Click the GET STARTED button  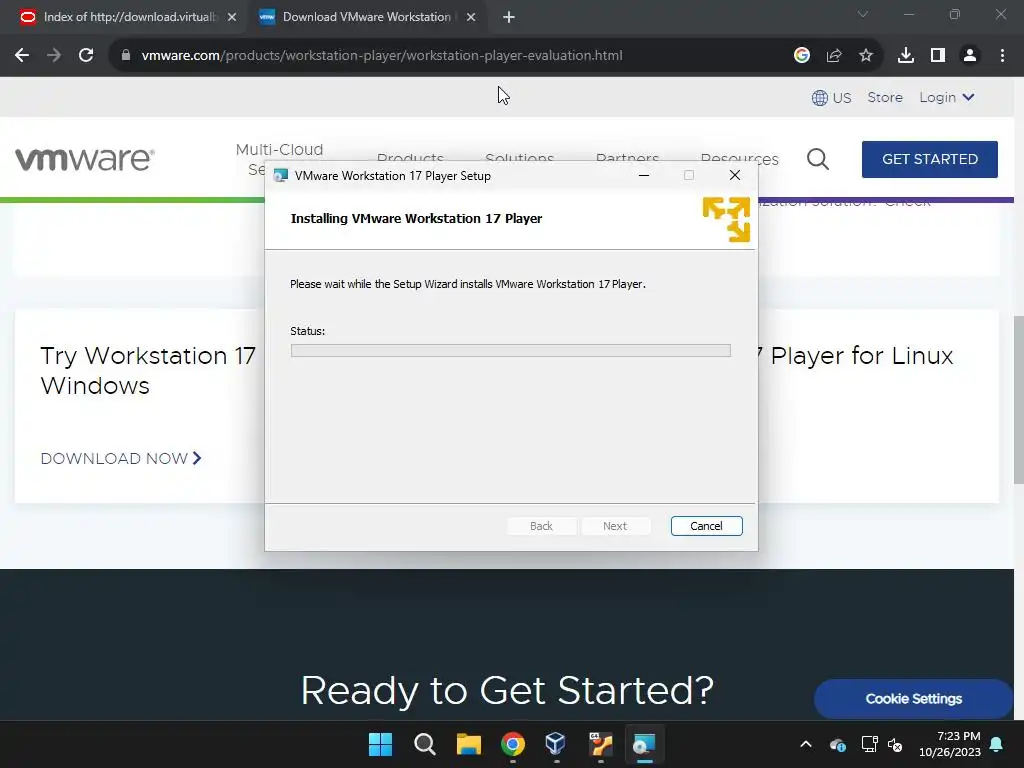click(x=929, y=159)
